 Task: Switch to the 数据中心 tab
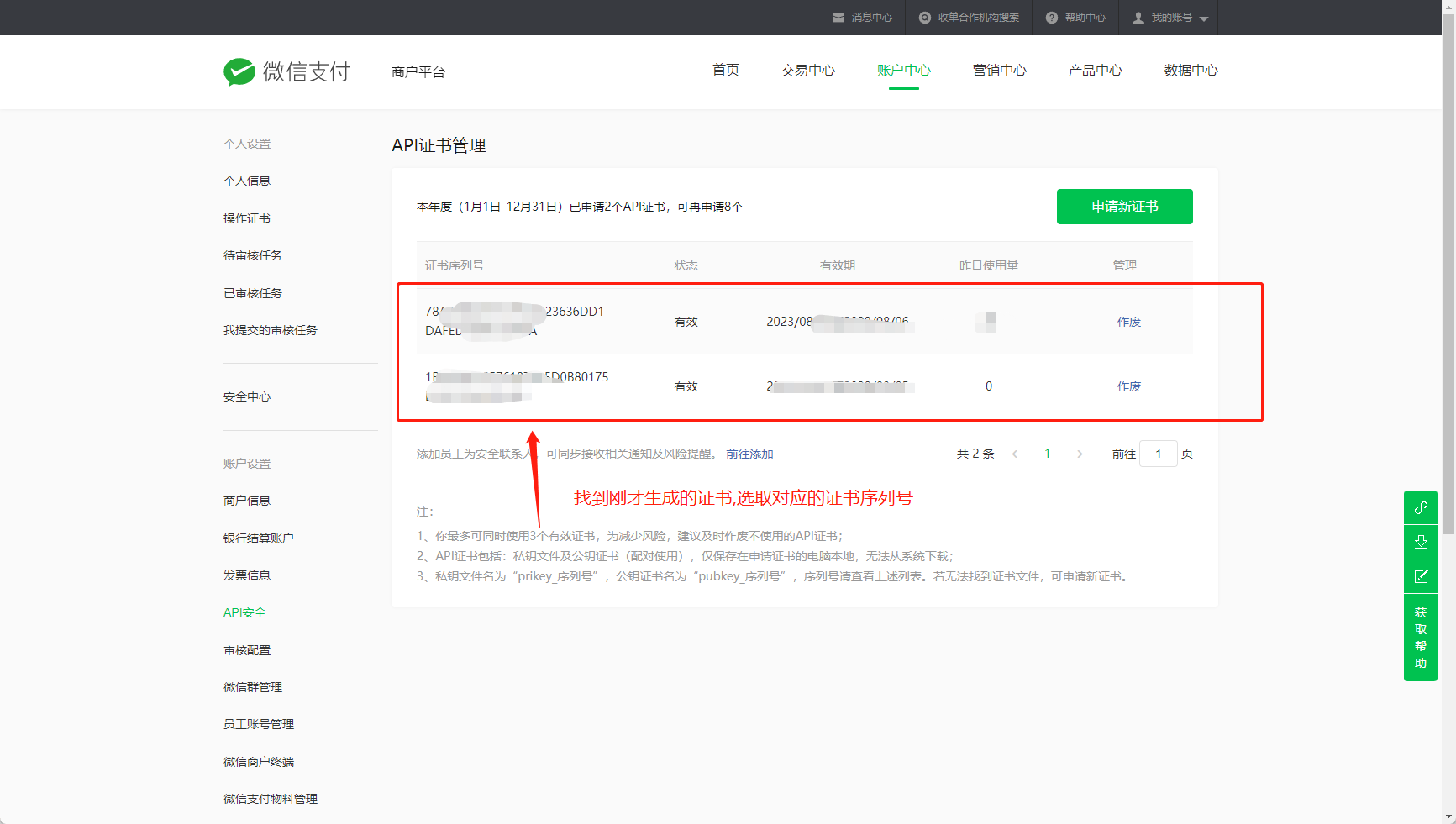point(1191,71)
